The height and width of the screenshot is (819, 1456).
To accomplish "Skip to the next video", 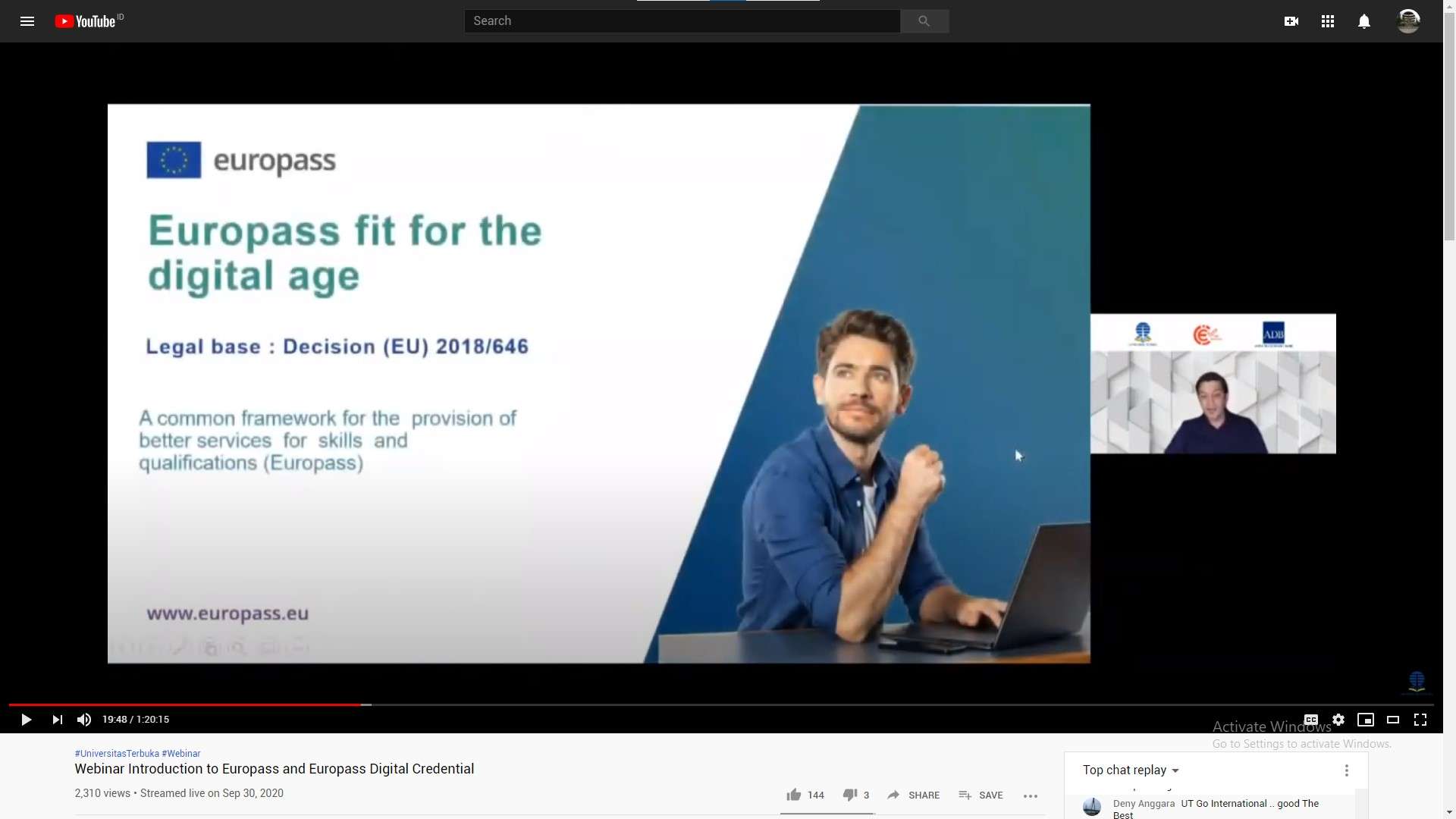I will coord(57,720).
